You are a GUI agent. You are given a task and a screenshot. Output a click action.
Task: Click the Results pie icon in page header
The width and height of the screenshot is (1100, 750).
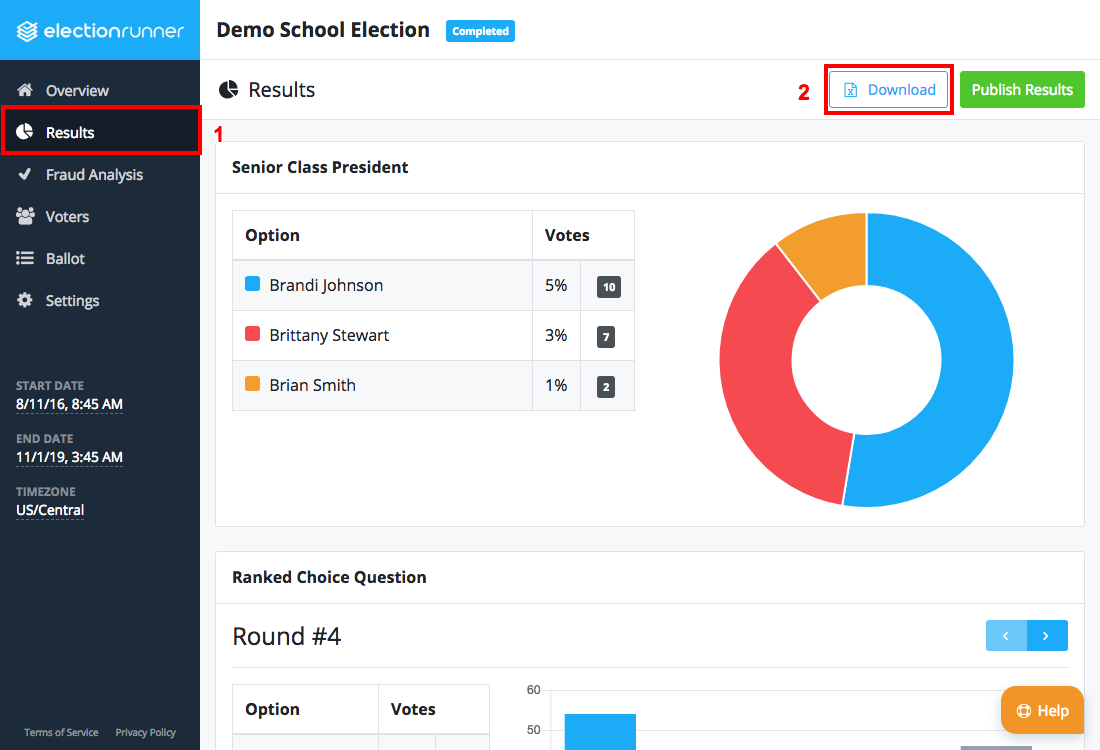tap(231, 89)
